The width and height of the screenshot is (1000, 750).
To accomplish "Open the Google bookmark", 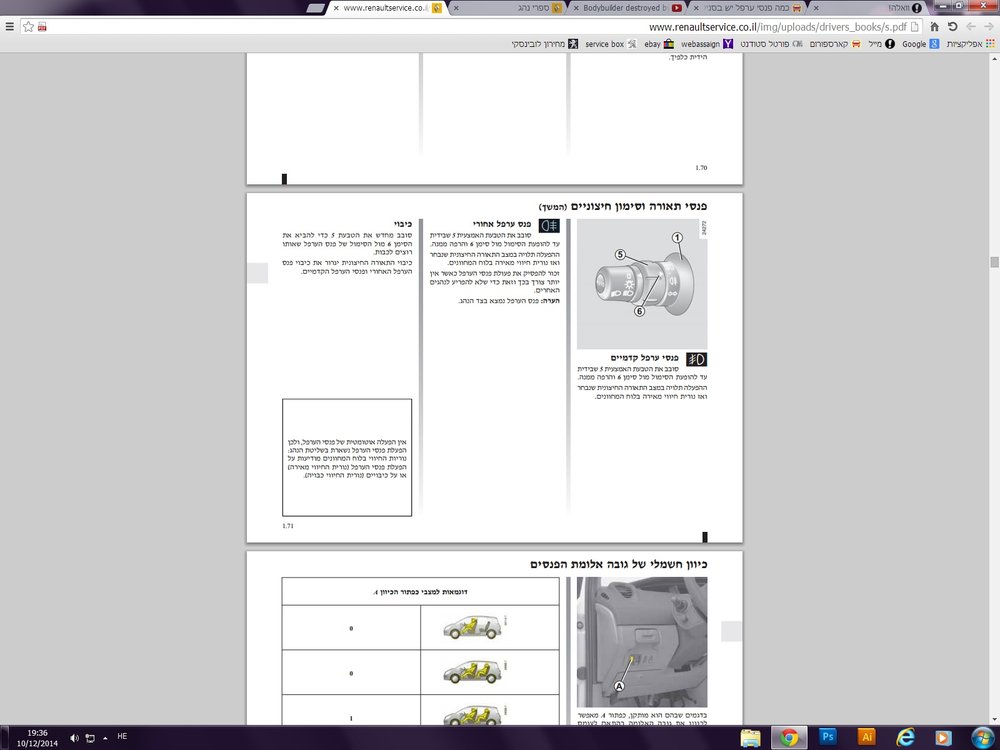I will (920, 44).
